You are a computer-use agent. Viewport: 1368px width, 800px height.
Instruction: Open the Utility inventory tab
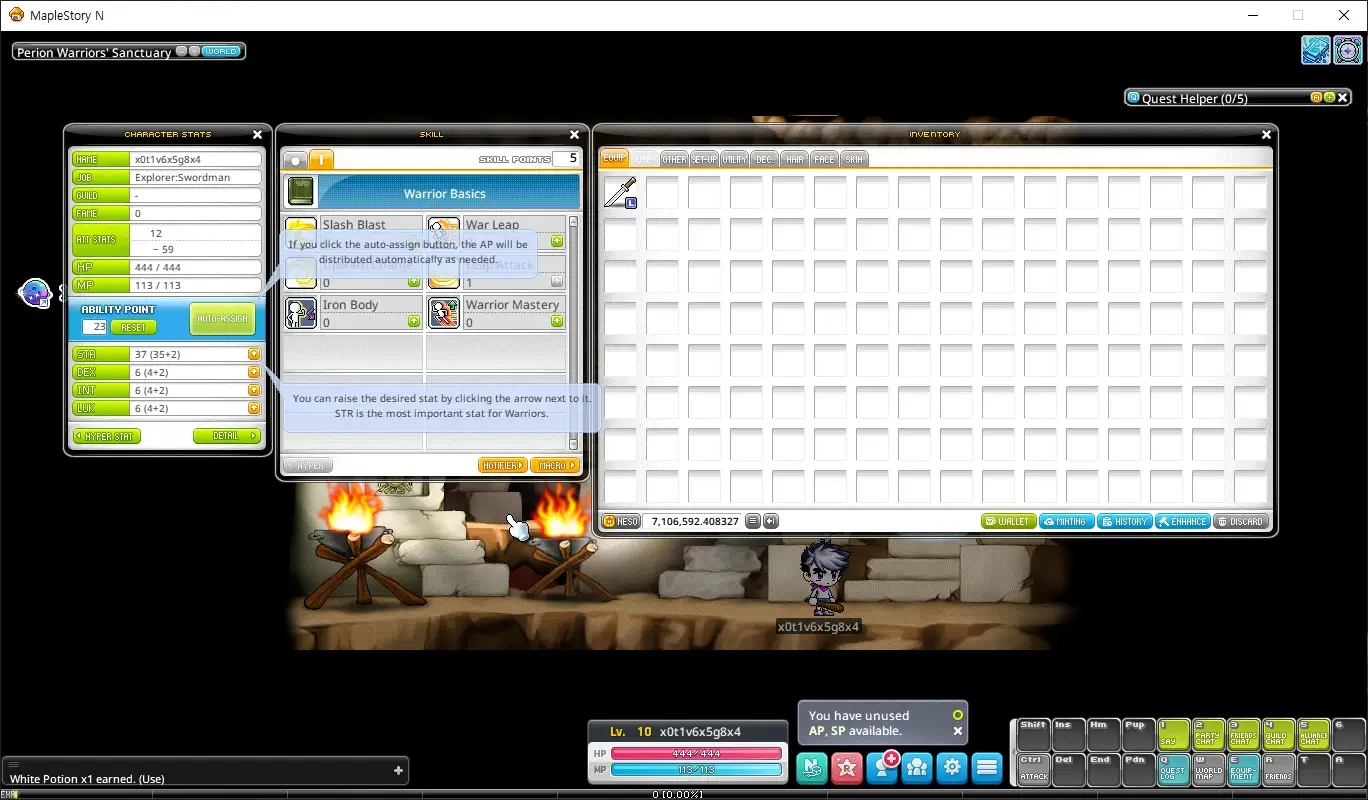click(734, 159)
